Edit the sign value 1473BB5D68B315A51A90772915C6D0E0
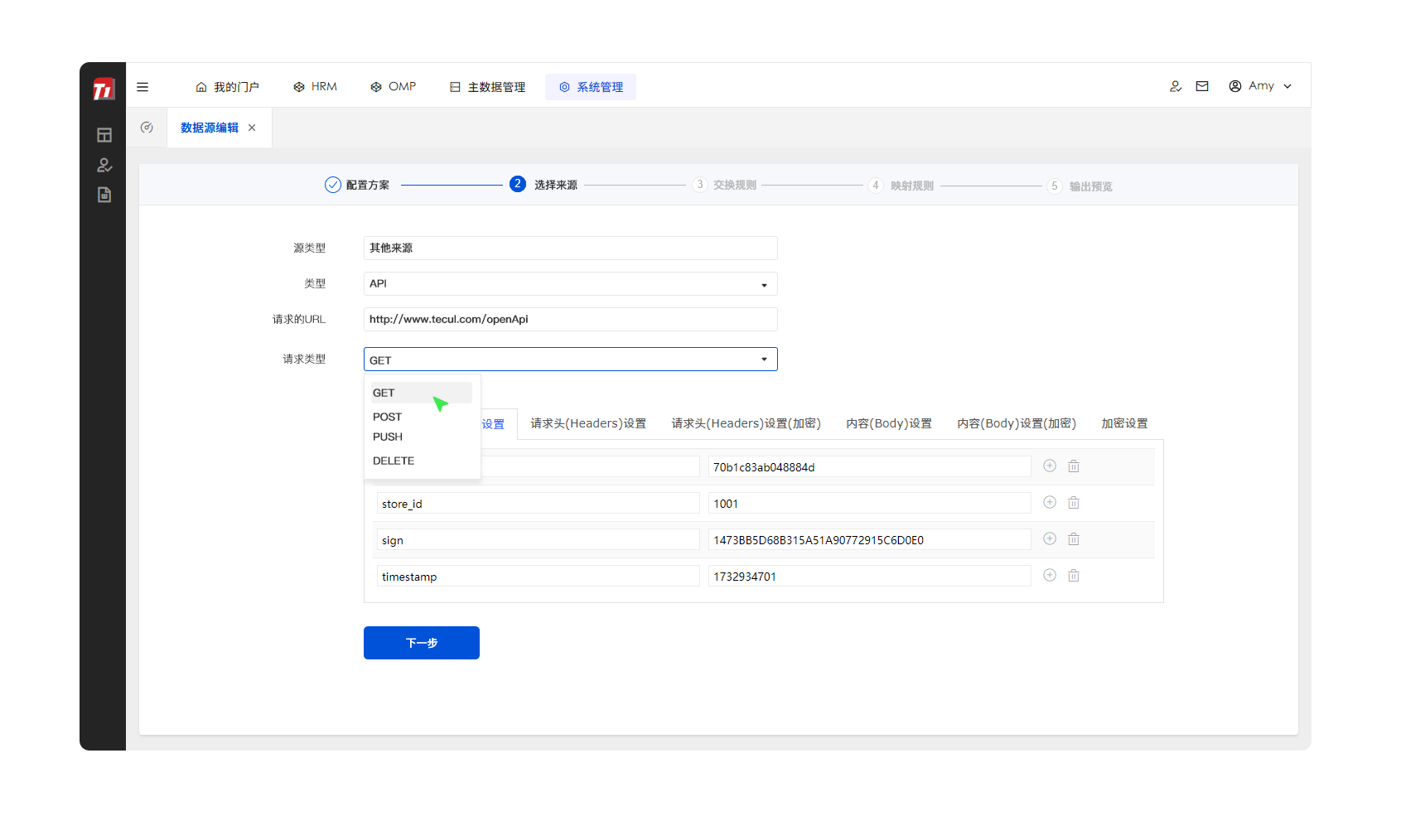Viewport: 1401px width, 840px height. pos(870,540)
